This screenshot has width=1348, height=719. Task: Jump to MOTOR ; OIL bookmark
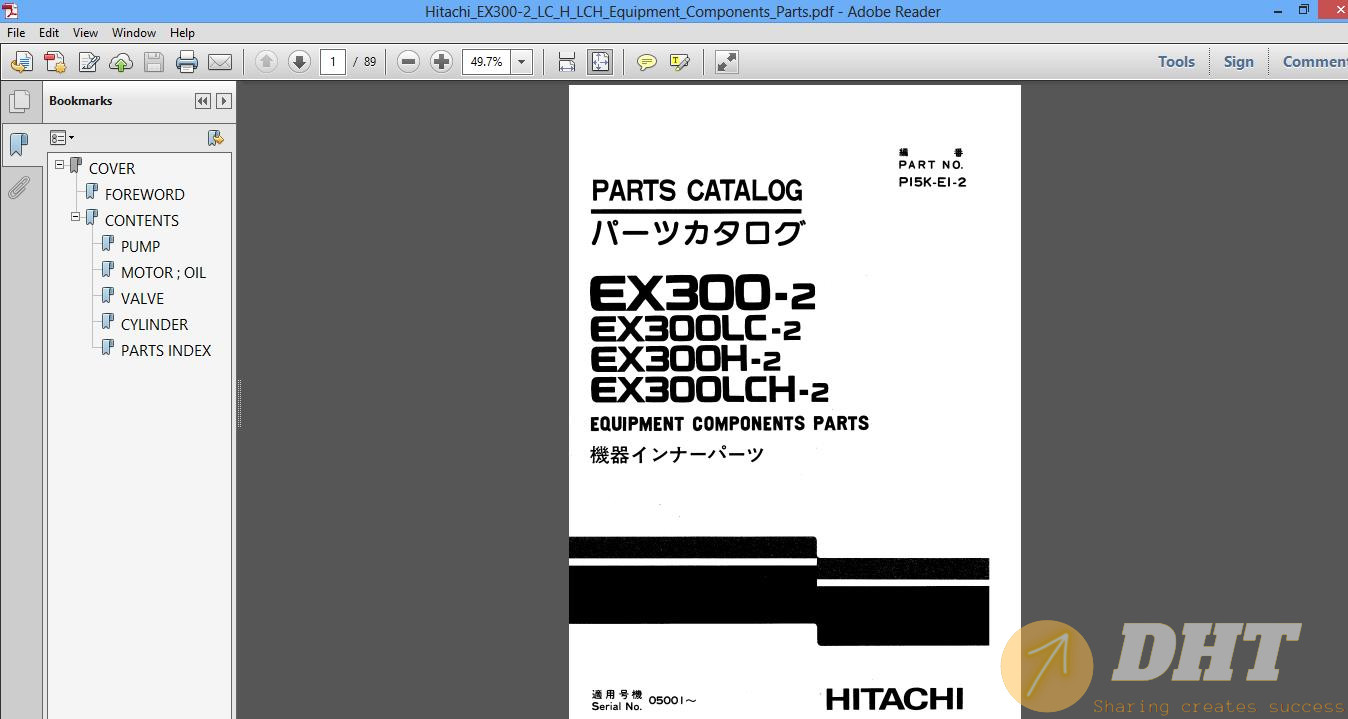(x=163, y=272)
